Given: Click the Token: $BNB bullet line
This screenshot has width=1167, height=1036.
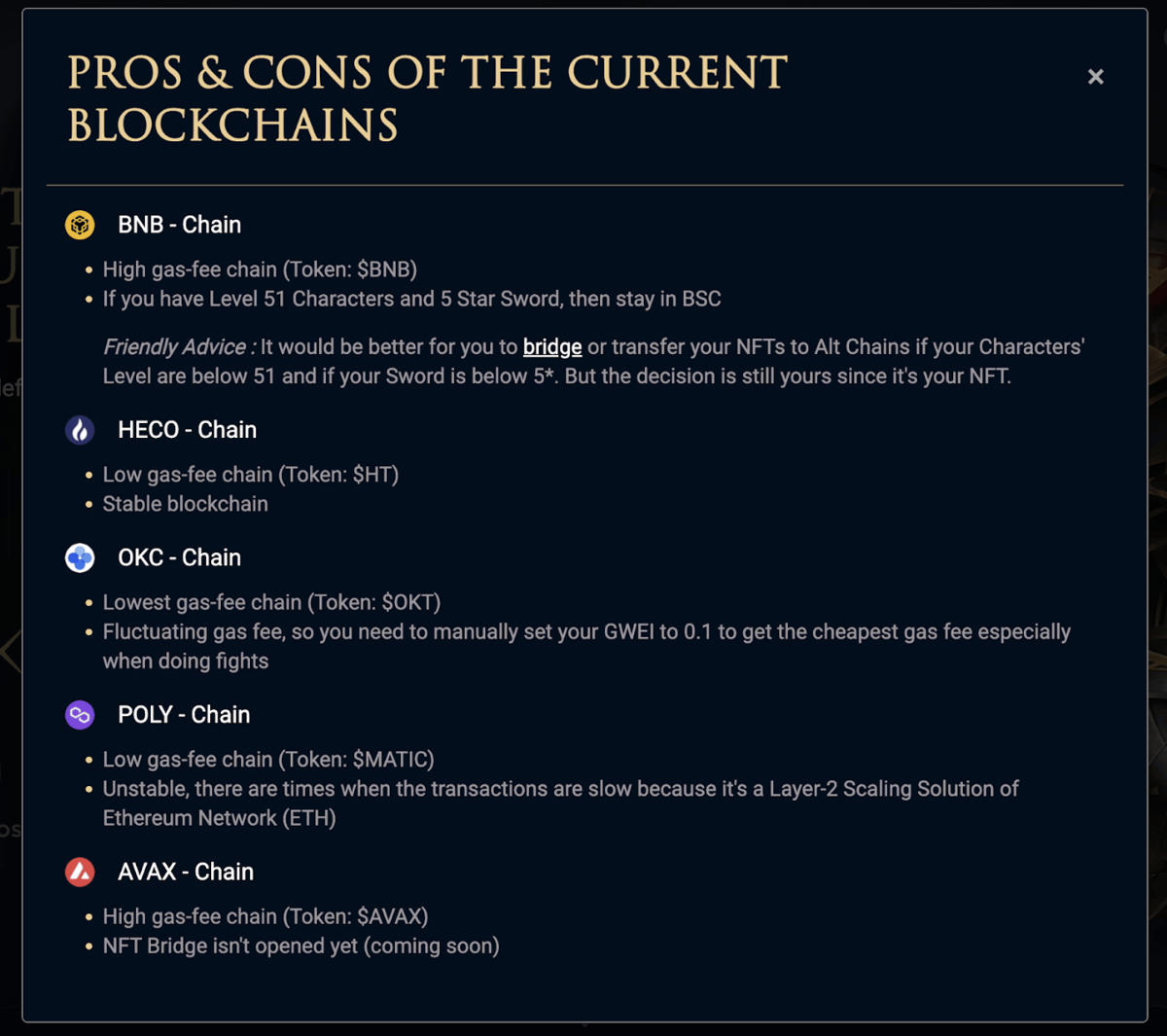Looking at the screenshot, I should (260, 269).
